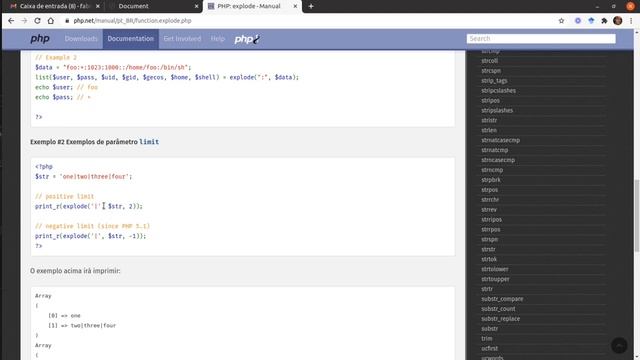
Task: Open the strpos function link
Action: click(489, 190)
